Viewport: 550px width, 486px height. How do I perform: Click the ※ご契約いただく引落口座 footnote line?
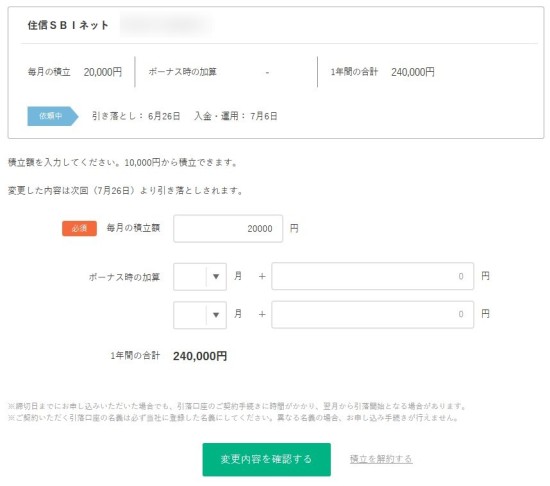(x=233, y=418)
